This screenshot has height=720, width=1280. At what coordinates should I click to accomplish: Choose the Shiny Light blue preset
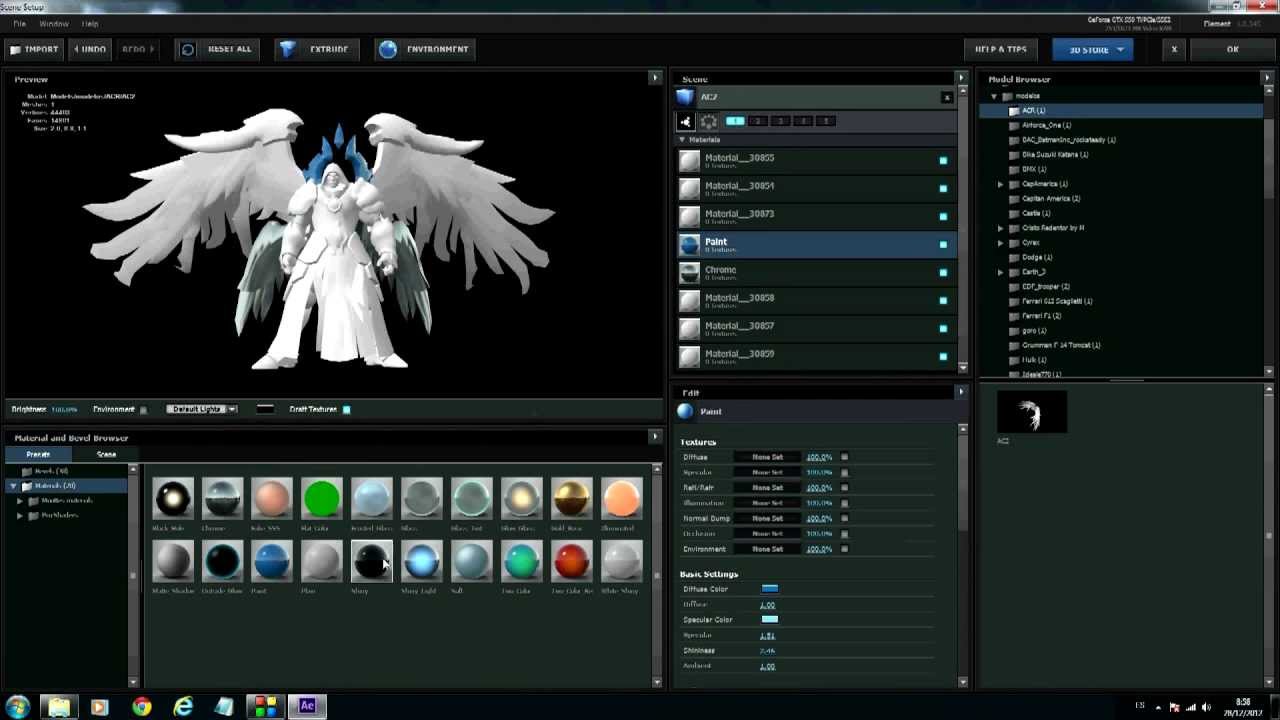422,561
